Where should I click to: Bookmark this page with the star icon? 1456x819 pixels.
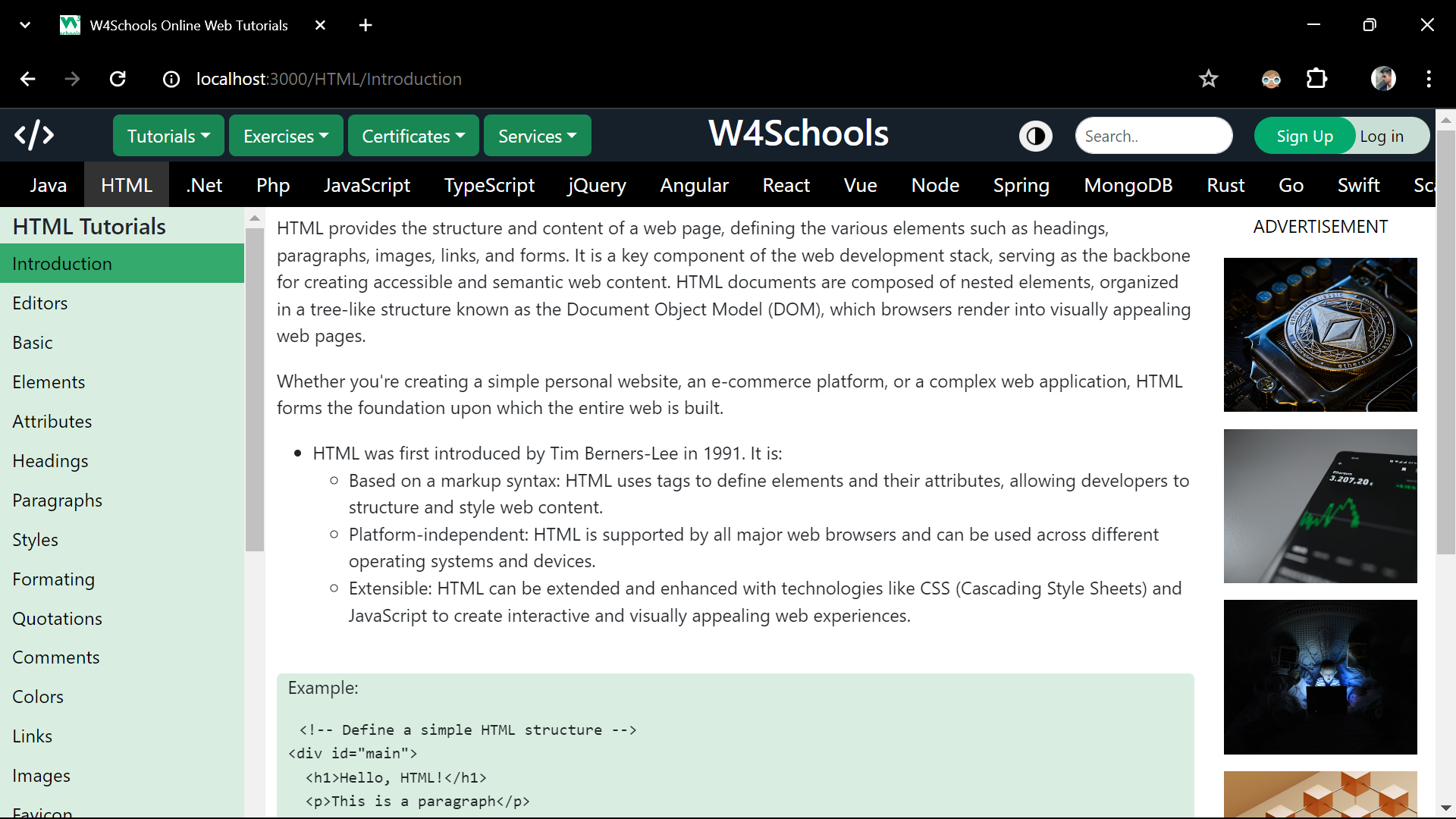(x=1209, y=79)
